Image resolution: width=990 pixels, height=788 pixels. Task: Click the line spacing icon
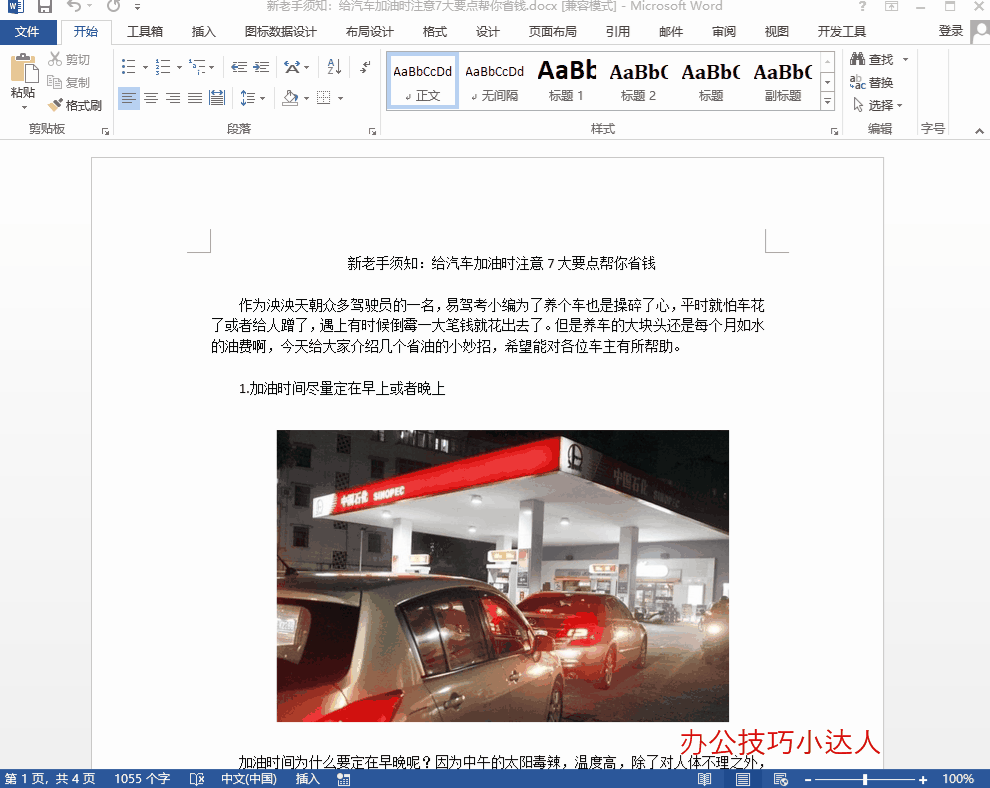(248, 98)
